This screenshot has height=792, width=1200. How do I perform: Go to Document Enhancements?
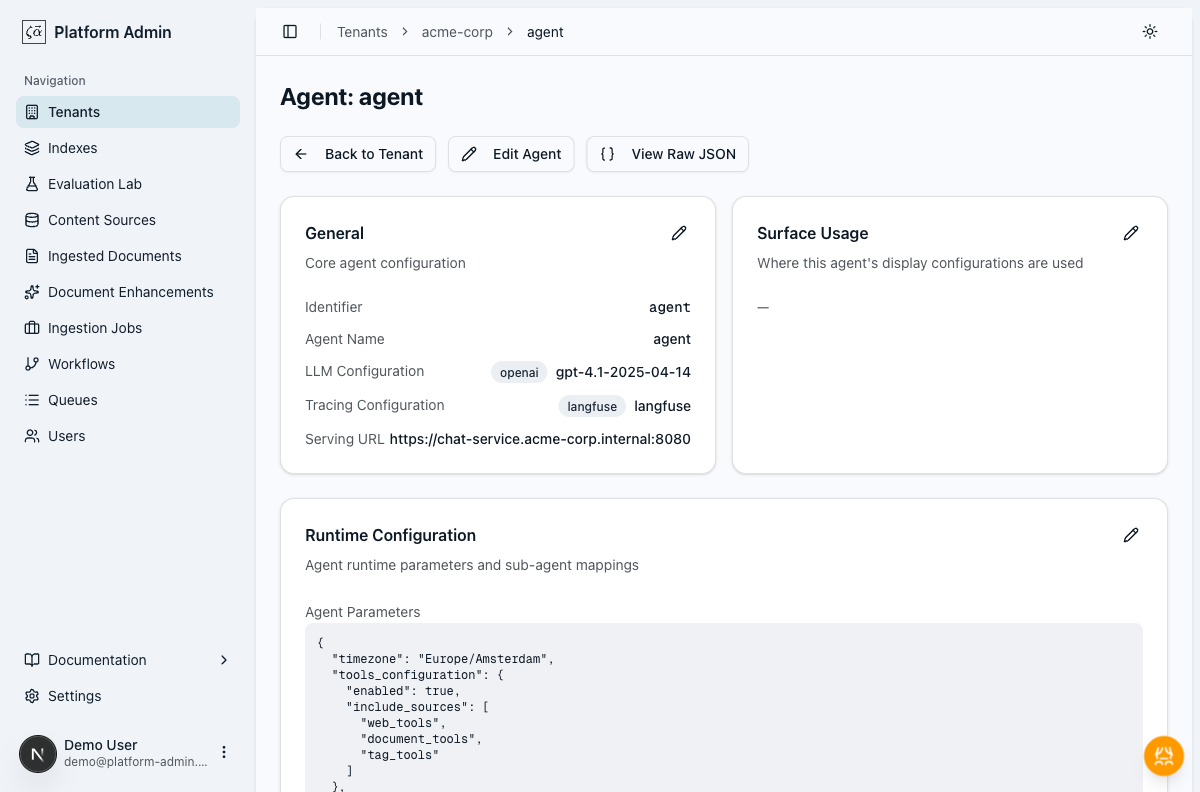[x=128, y=292]
